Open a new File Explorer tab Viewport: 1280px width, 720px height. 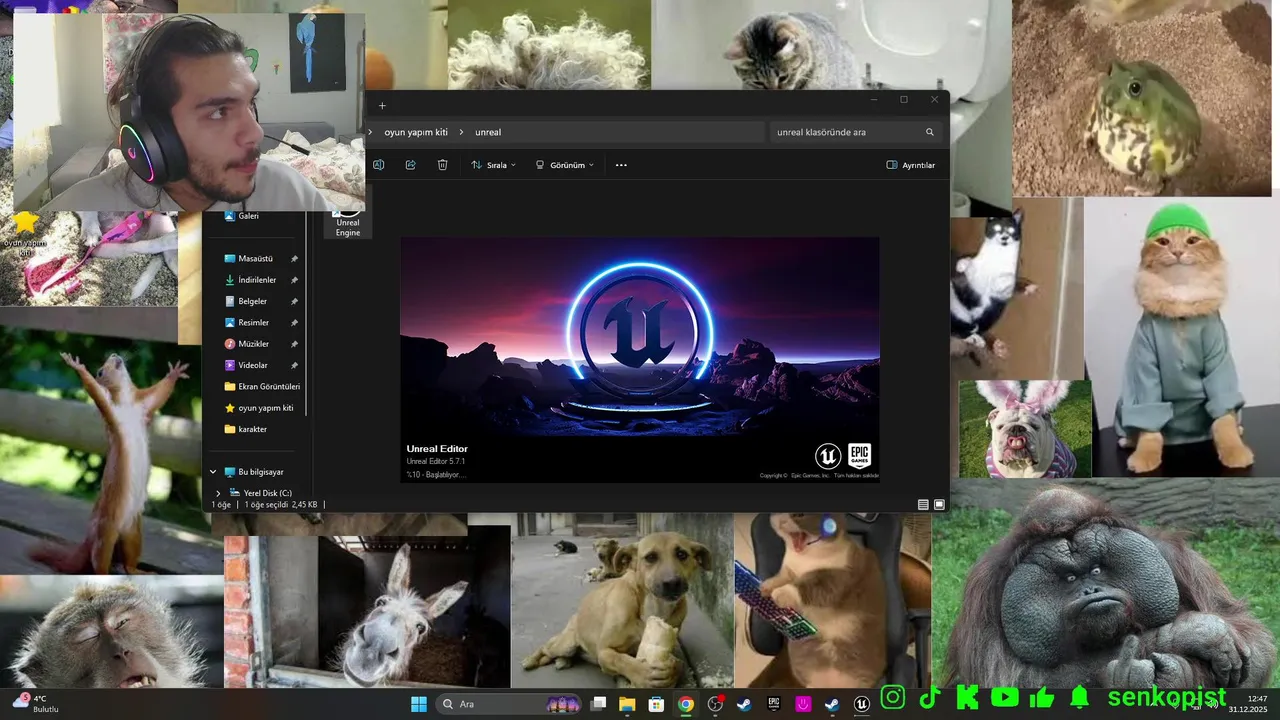coord(382,106)
